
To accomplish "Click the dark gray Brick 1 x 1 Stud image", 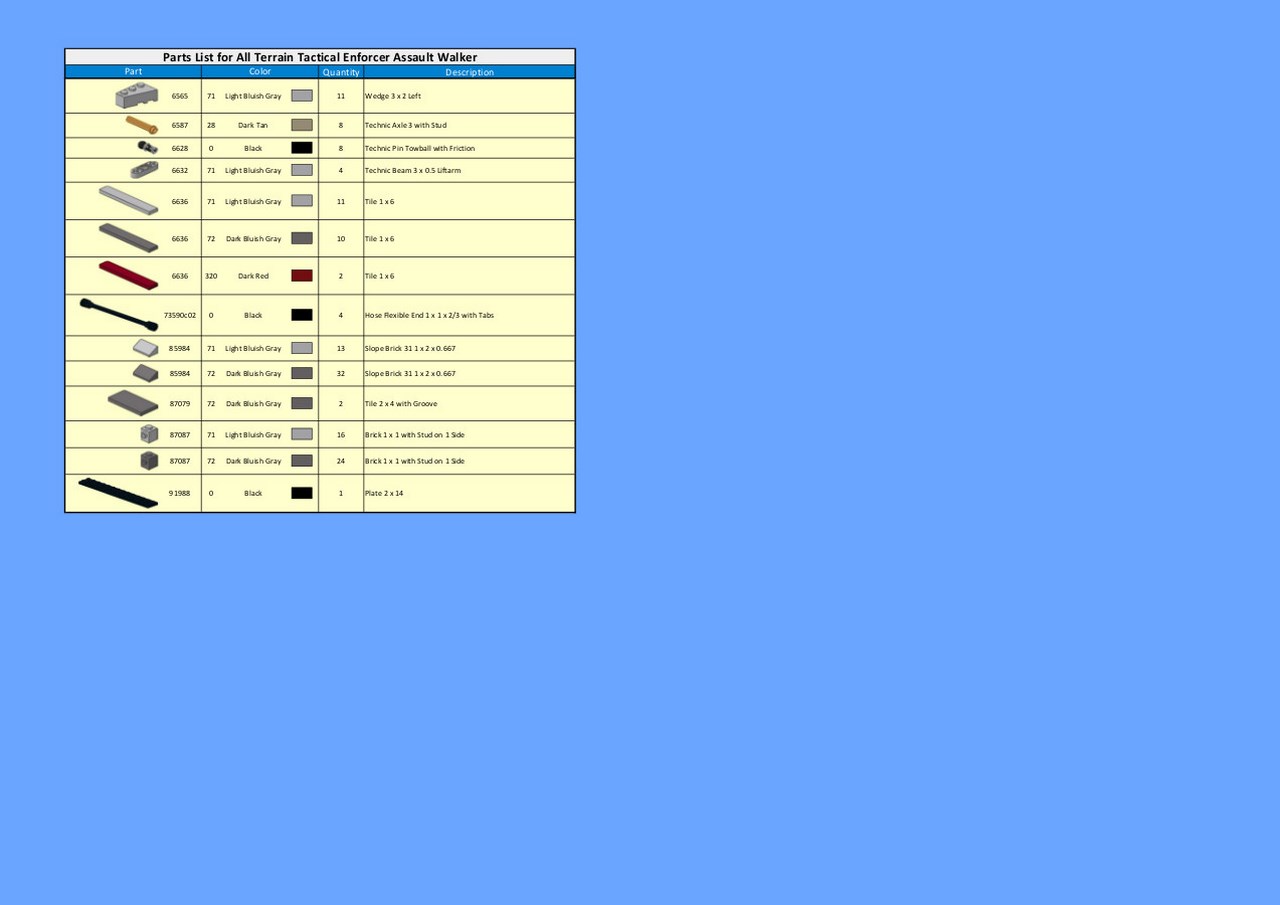I will 149,460.
